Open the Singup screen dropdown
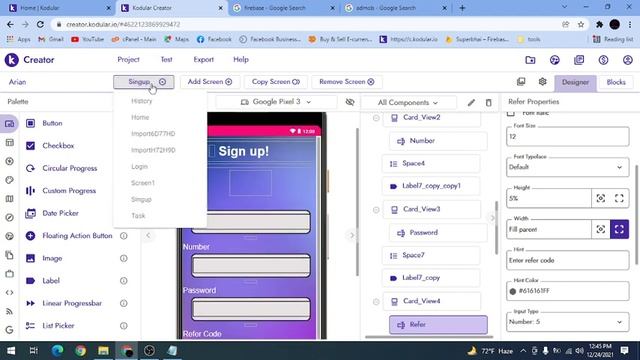This screenshot has height=360, width=640. point(144,82)
